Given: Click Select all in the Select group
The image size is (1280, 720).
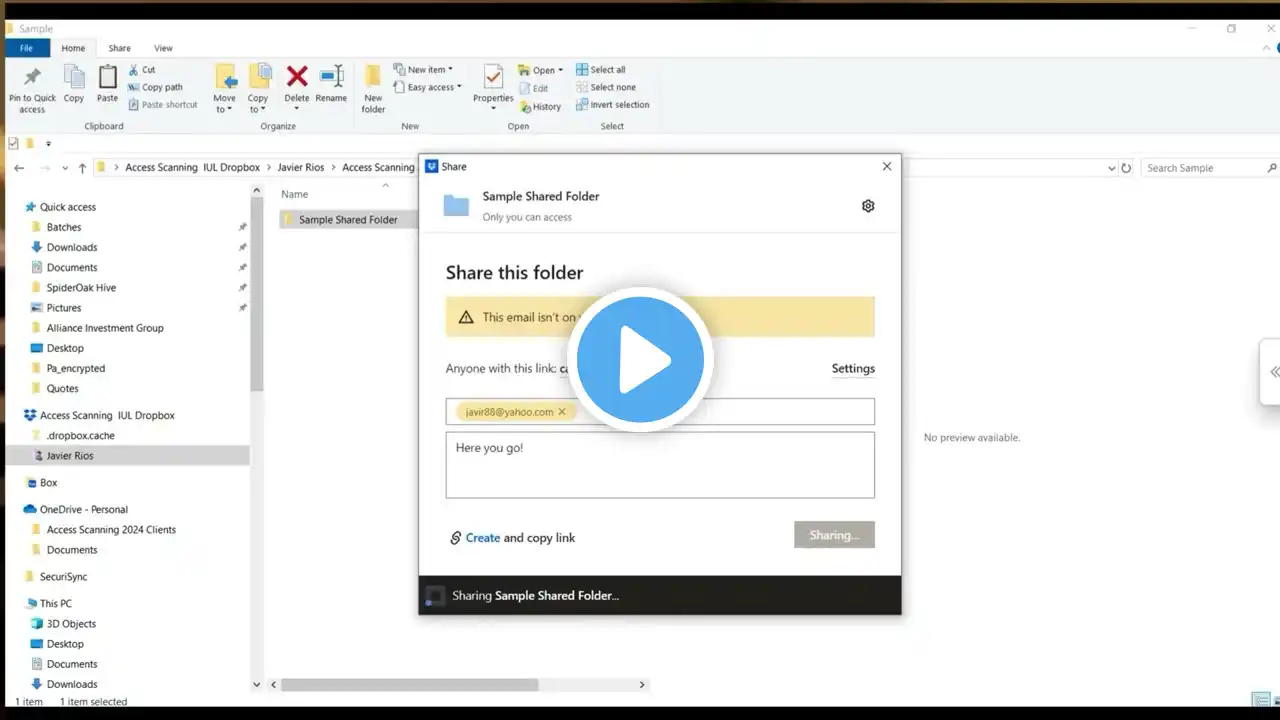Looking at the screenshot, I should point(601,70).
